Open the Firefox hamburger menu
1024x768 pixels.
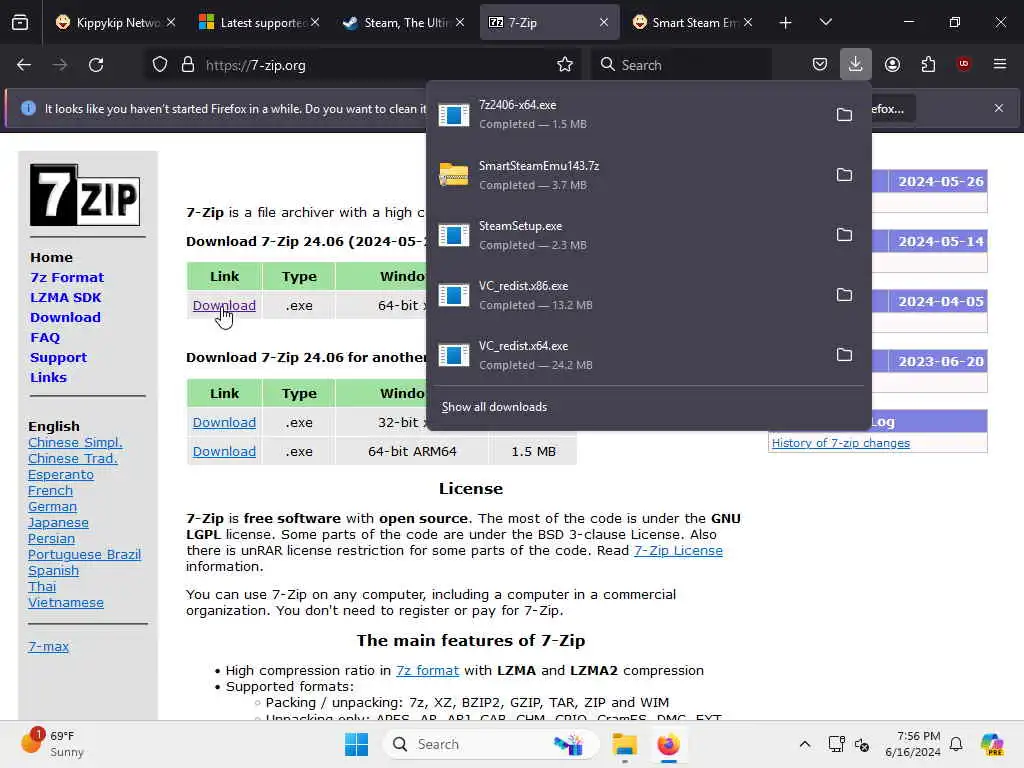pos(999,64)
